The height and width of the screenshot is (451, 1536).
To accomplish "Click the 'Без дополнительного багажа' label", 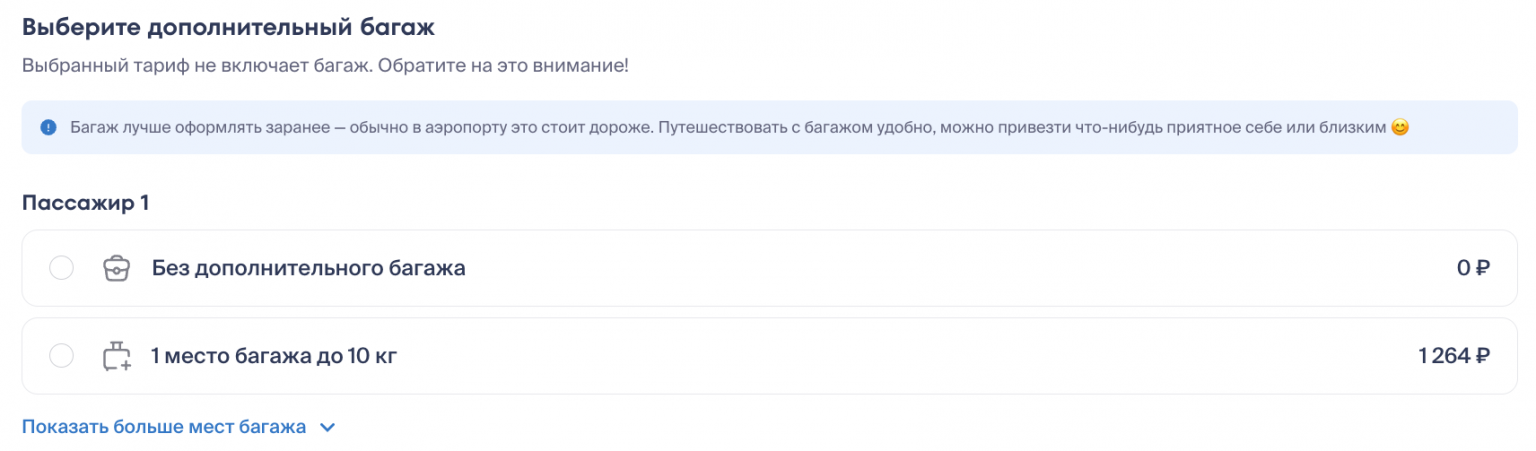I will click(308, 269).
